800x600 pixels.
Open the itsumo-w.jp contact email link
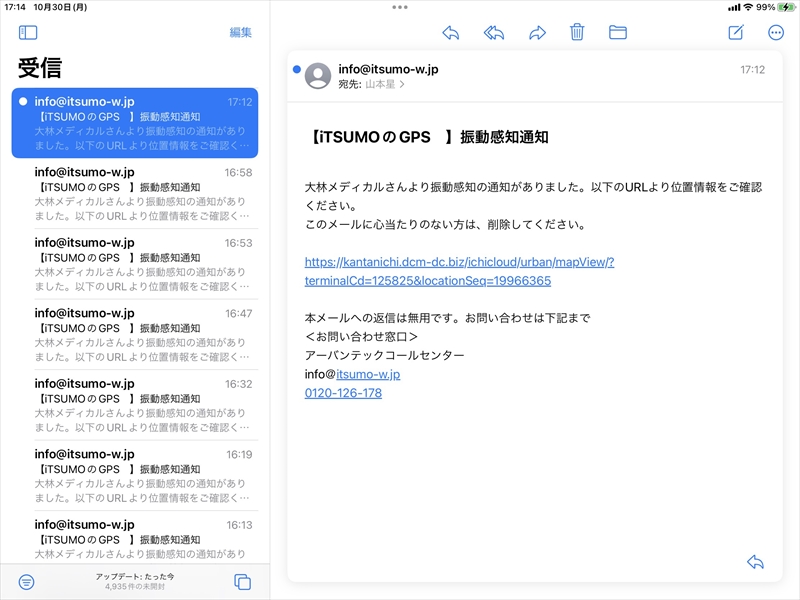(368, 374)
